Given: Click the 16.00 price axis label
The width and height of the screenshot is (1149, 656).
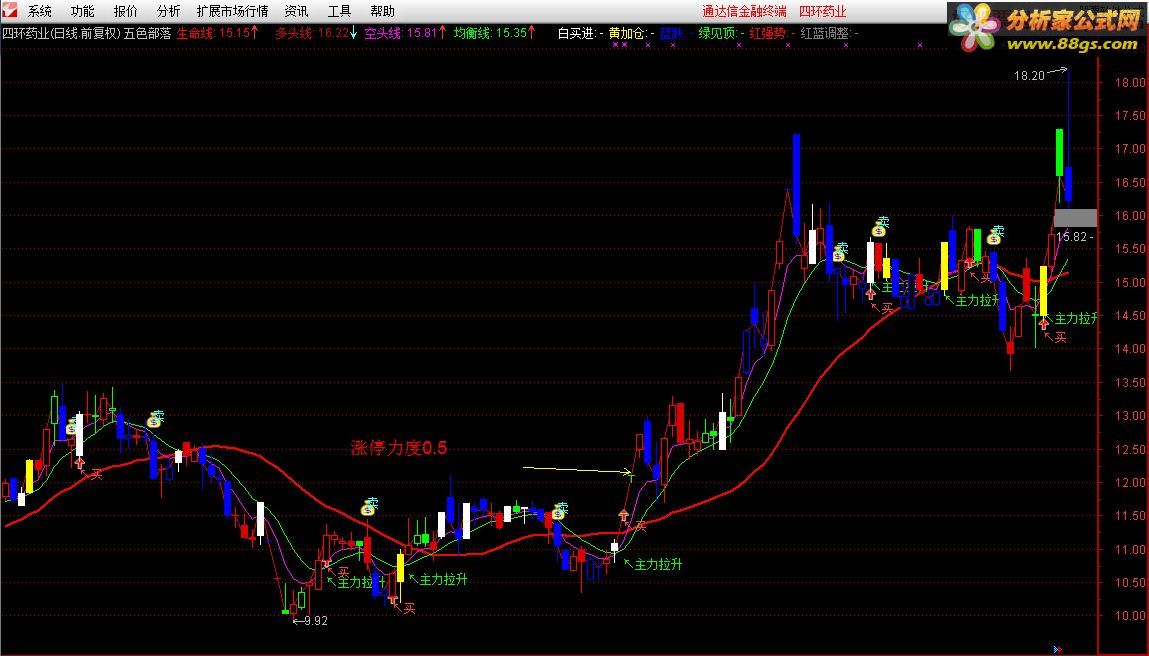Looking at the screenshot, I should [x=1130, y=215].
